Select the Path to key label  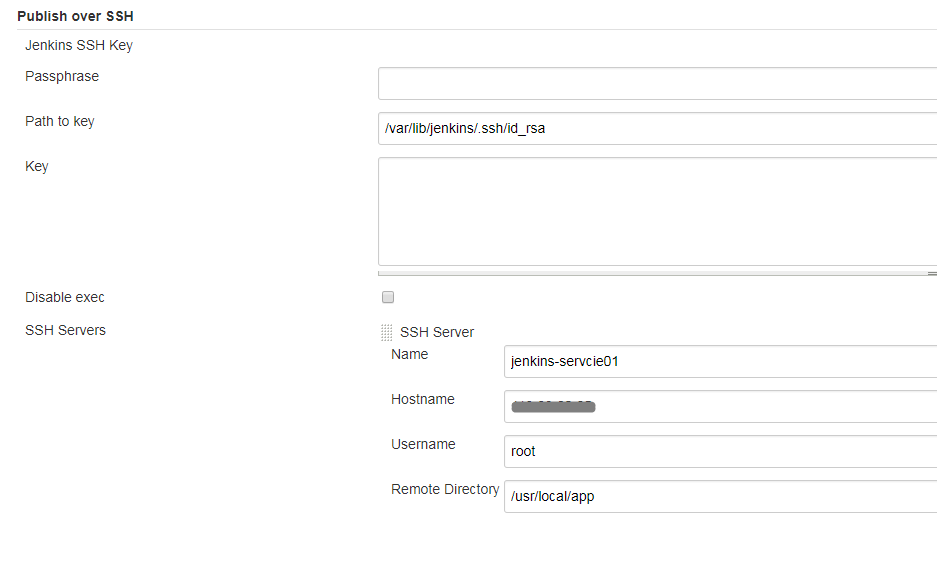point(60,121)
